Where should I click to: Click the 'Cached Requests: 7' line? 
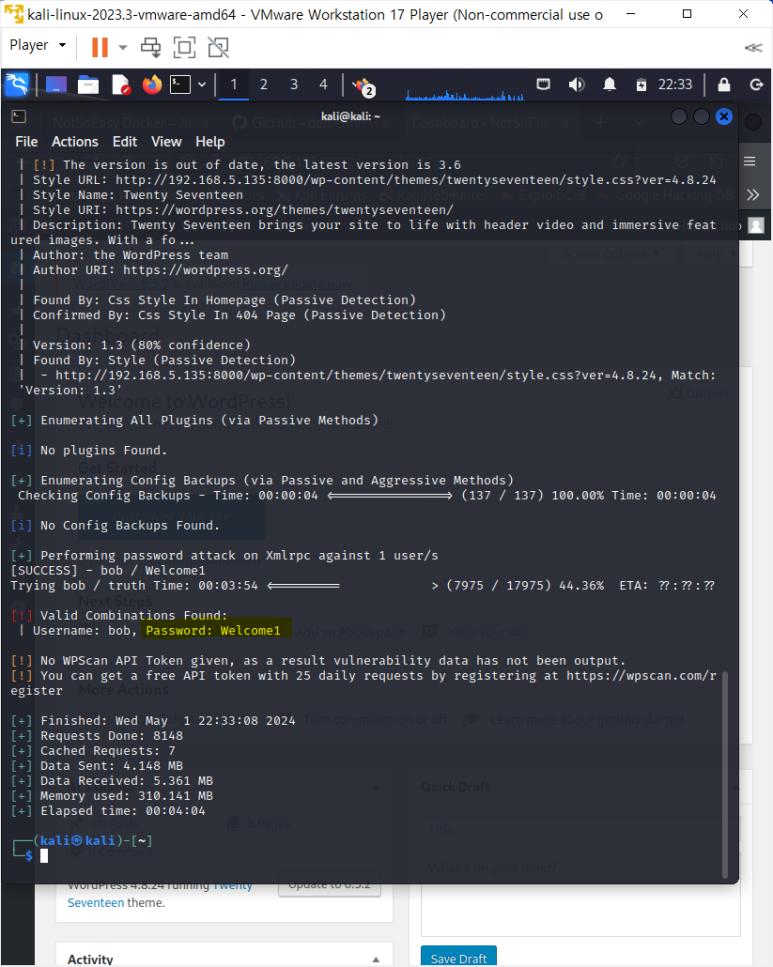[x=108, y=751]
